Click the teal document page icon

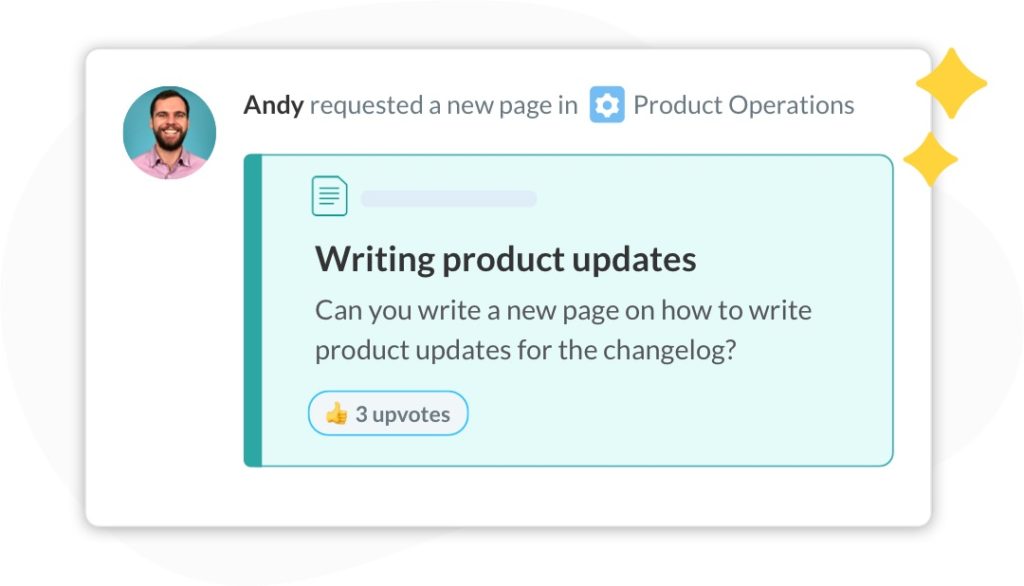329,196
